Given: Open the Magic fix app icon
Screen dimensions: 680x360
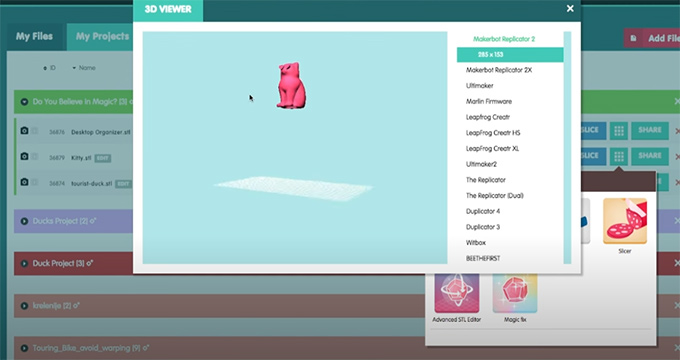Looking at the screenshot, I should [x=515, y=292].
